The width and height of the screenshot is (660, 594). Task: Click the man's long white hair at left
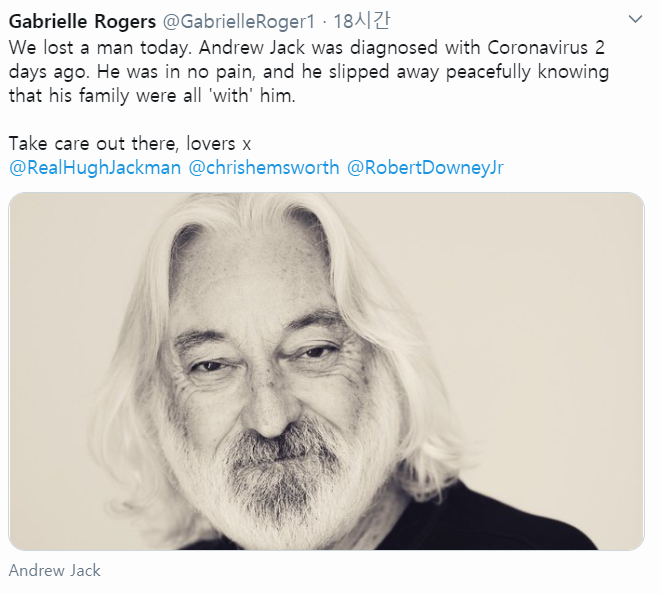point(135,379)
